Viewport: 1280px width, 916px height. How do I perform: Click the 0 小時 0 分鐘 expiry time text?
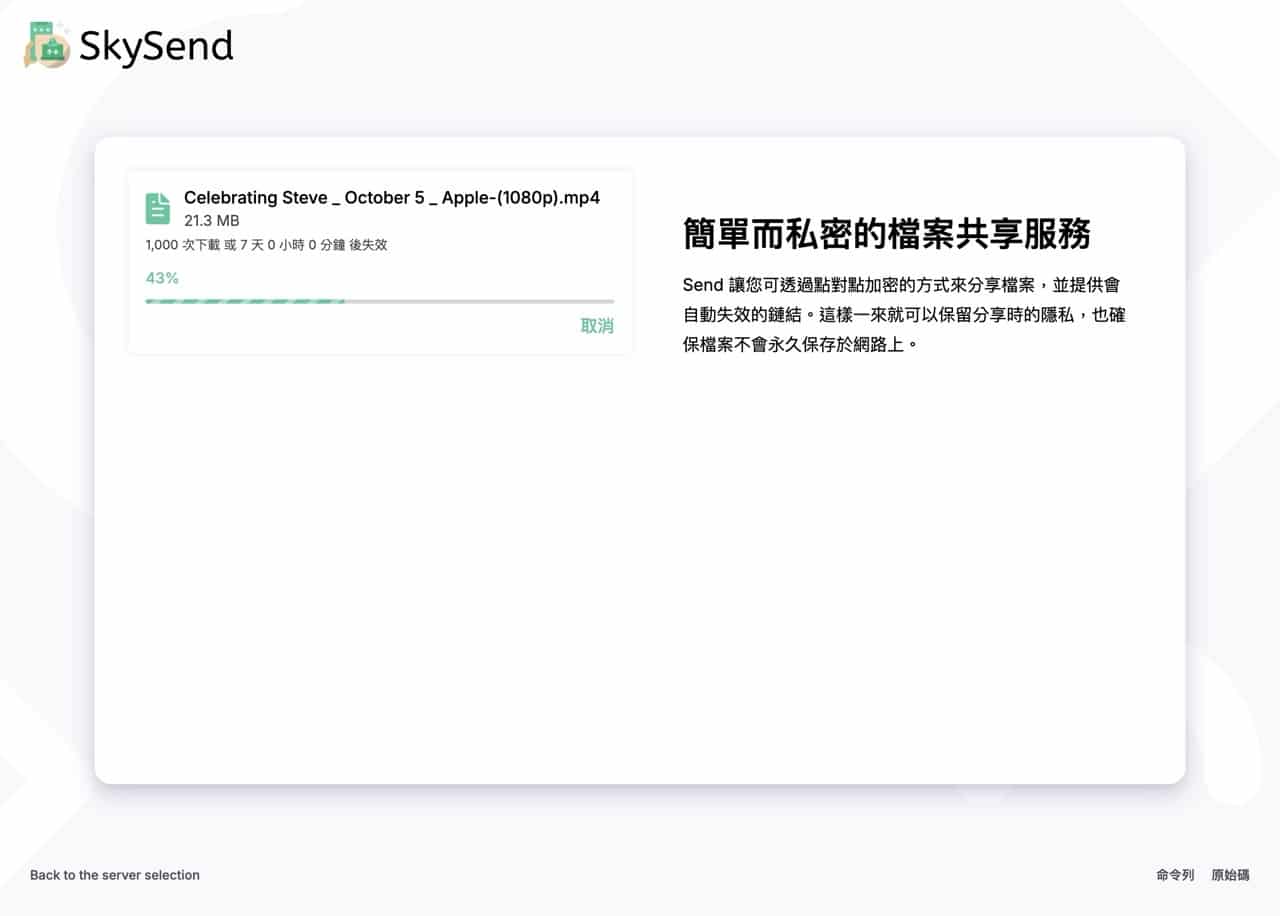pos(304,245)
